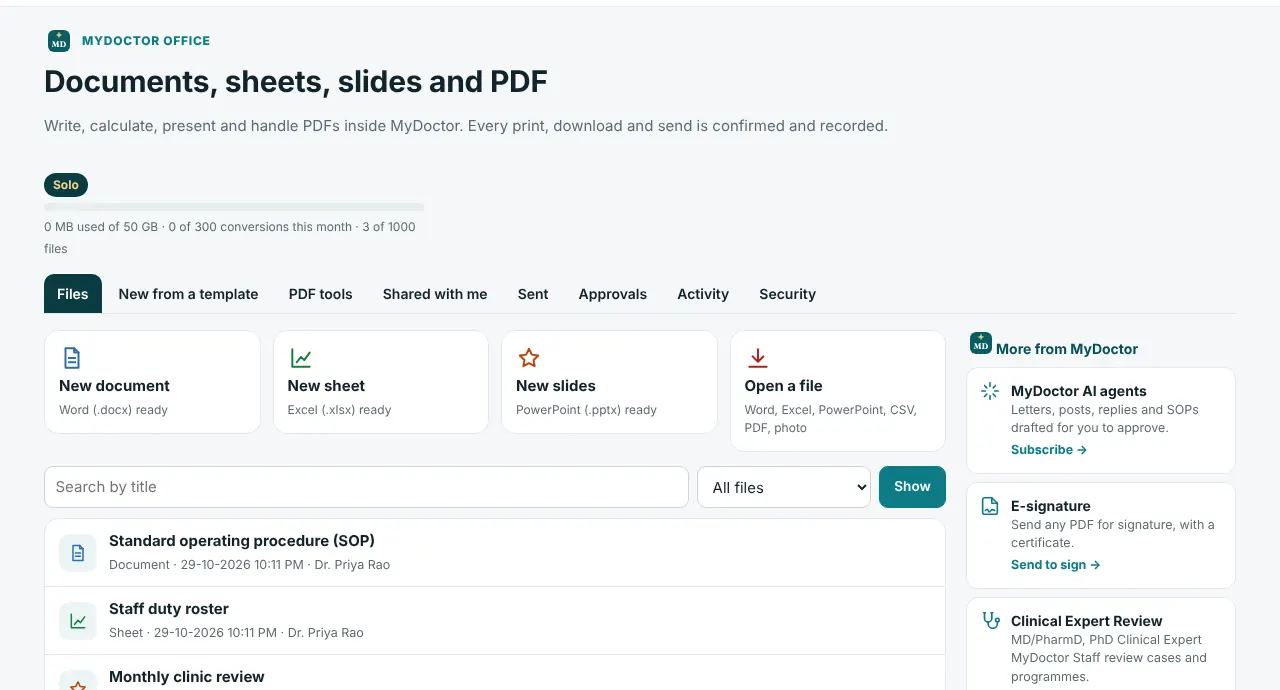Screen dimensions: 1280x690
Task: Click the MyDoctor AI agents spinner icon
Action: tap(990, 391)
